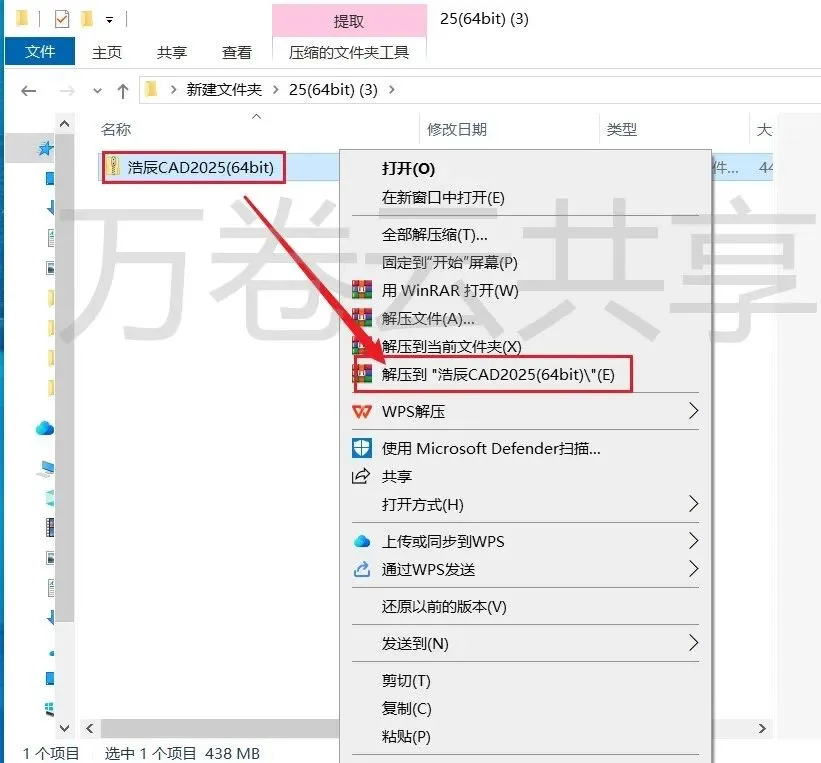Click the folder icon in address bar
The height and width of the screenshot is (763, 821).
coord(152,90)
